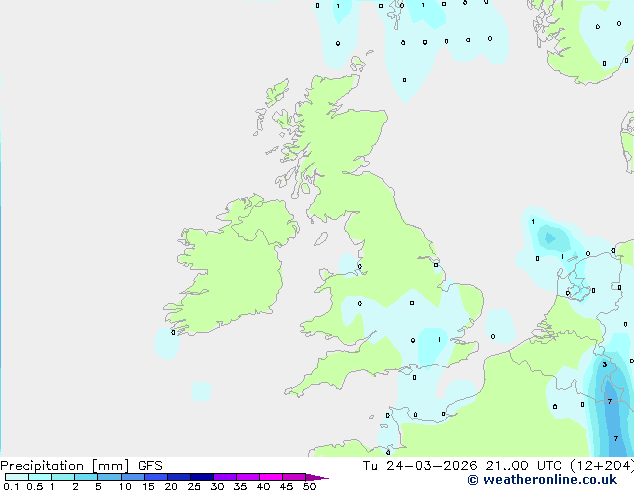The height and width of the screenshot is (490, 634).
Task: Click the 'GFS' model label
Action: [x=150, y=466]
